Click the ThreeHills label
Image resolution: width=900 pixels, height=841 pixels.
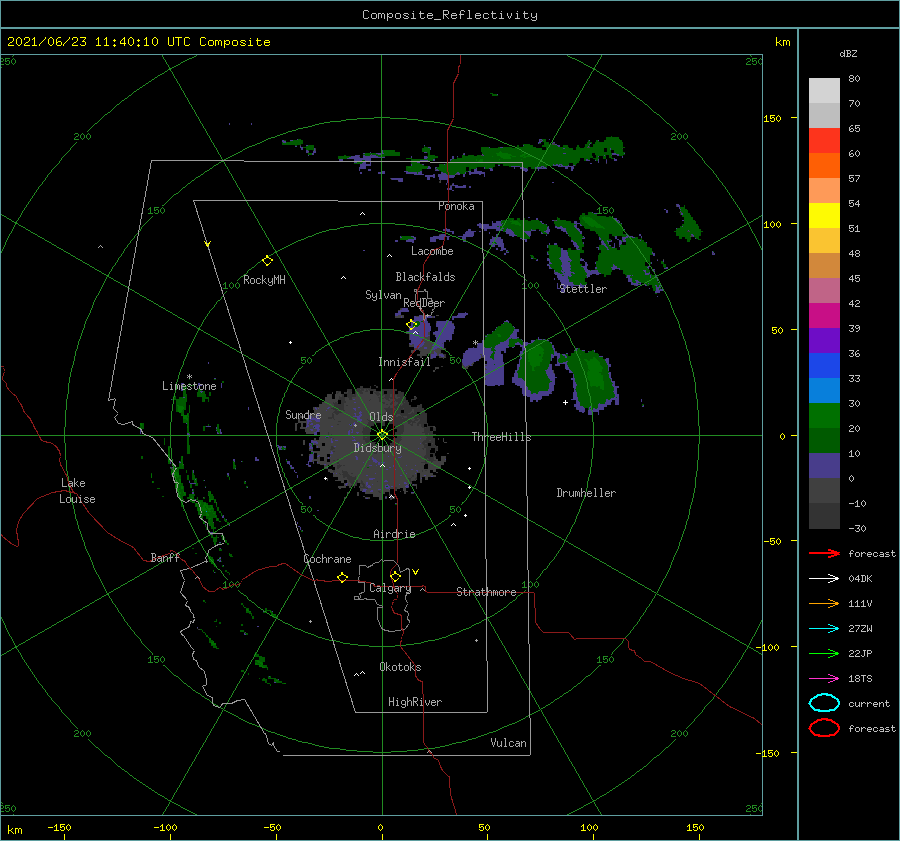click(501, 437)
